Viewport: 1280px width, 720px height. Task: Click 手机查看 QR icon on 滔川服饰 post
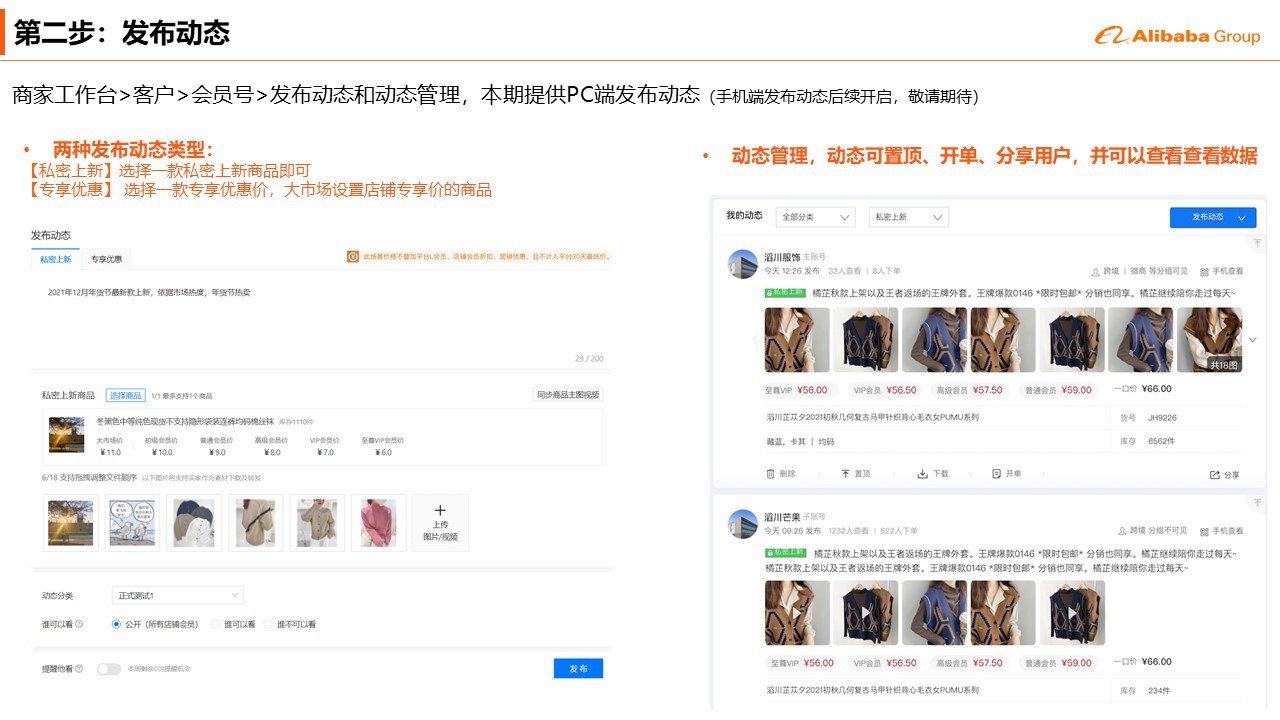tap(1204, 271)
